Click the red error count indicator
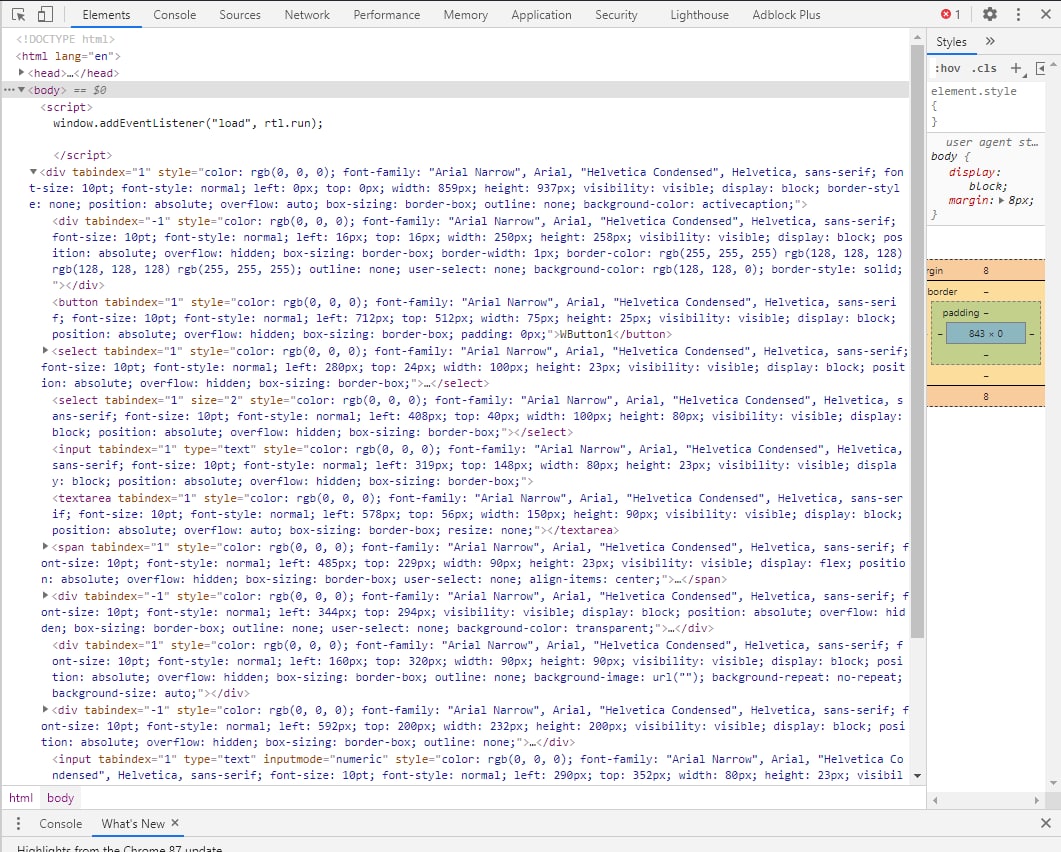This screenshot has width=1061, height=852. (x=951, y=14)
